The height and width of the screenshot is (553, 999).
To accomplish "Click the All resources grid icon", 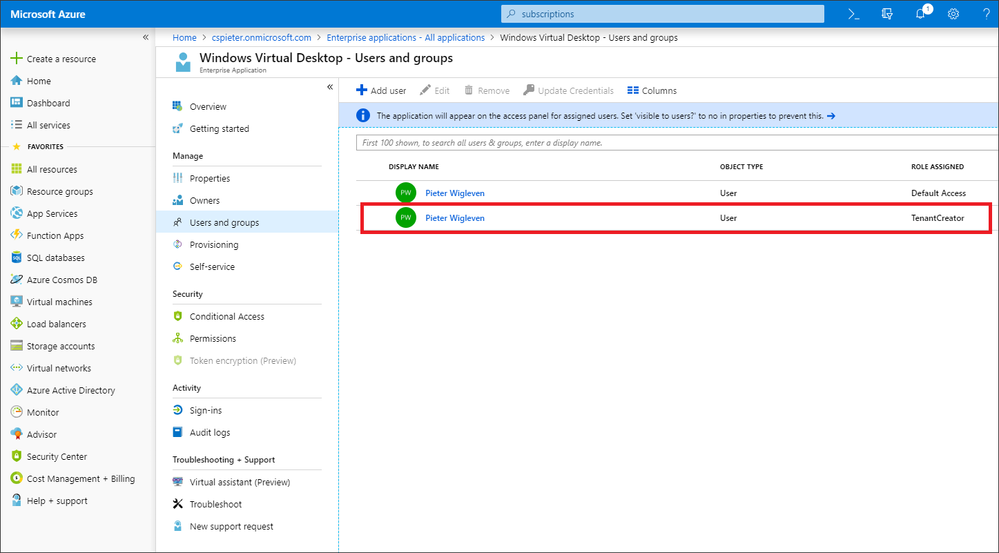I will click(17, 169).
